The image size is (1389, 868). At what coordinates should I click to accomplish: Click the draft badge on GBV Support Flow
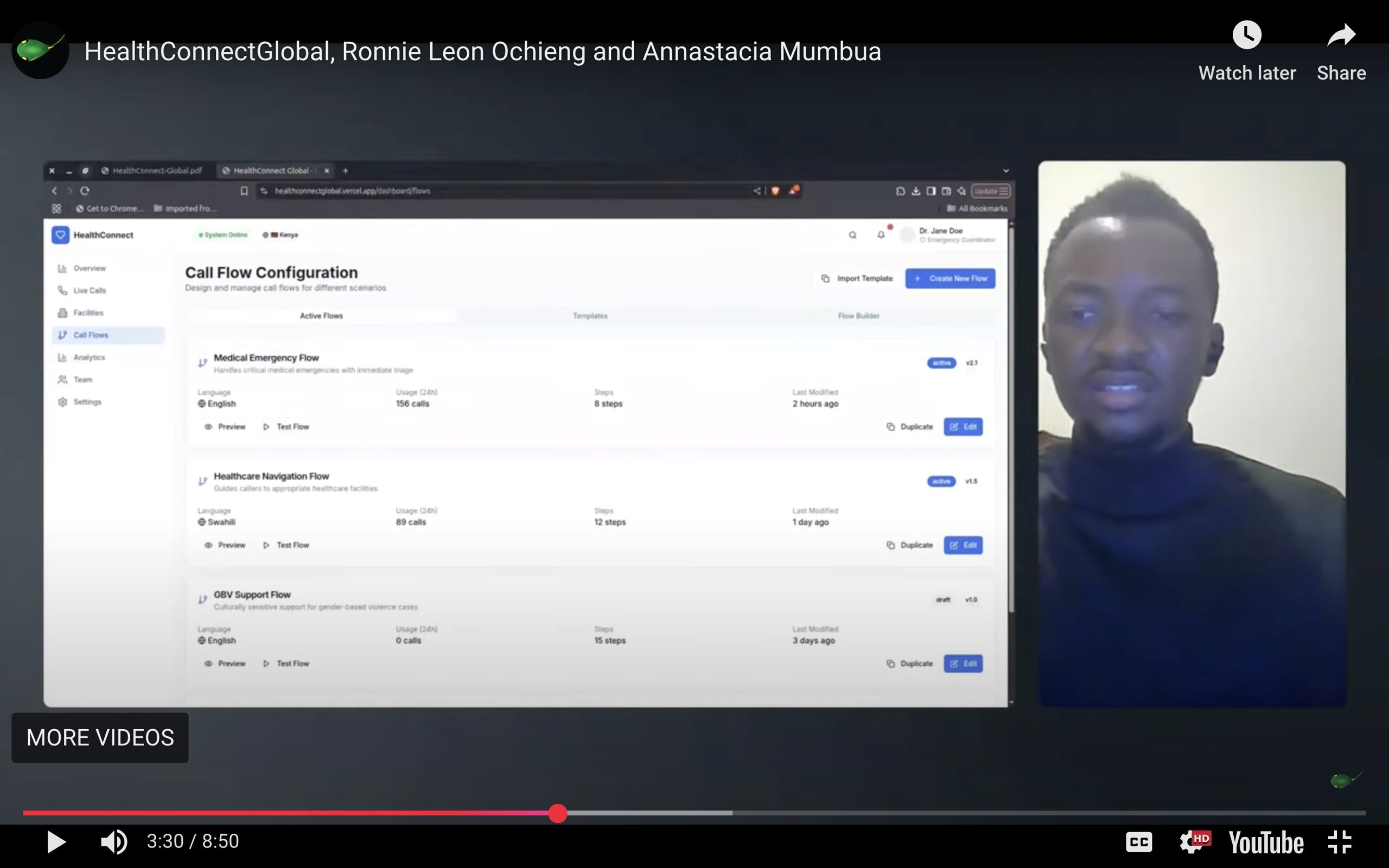[x=943, y=600]
